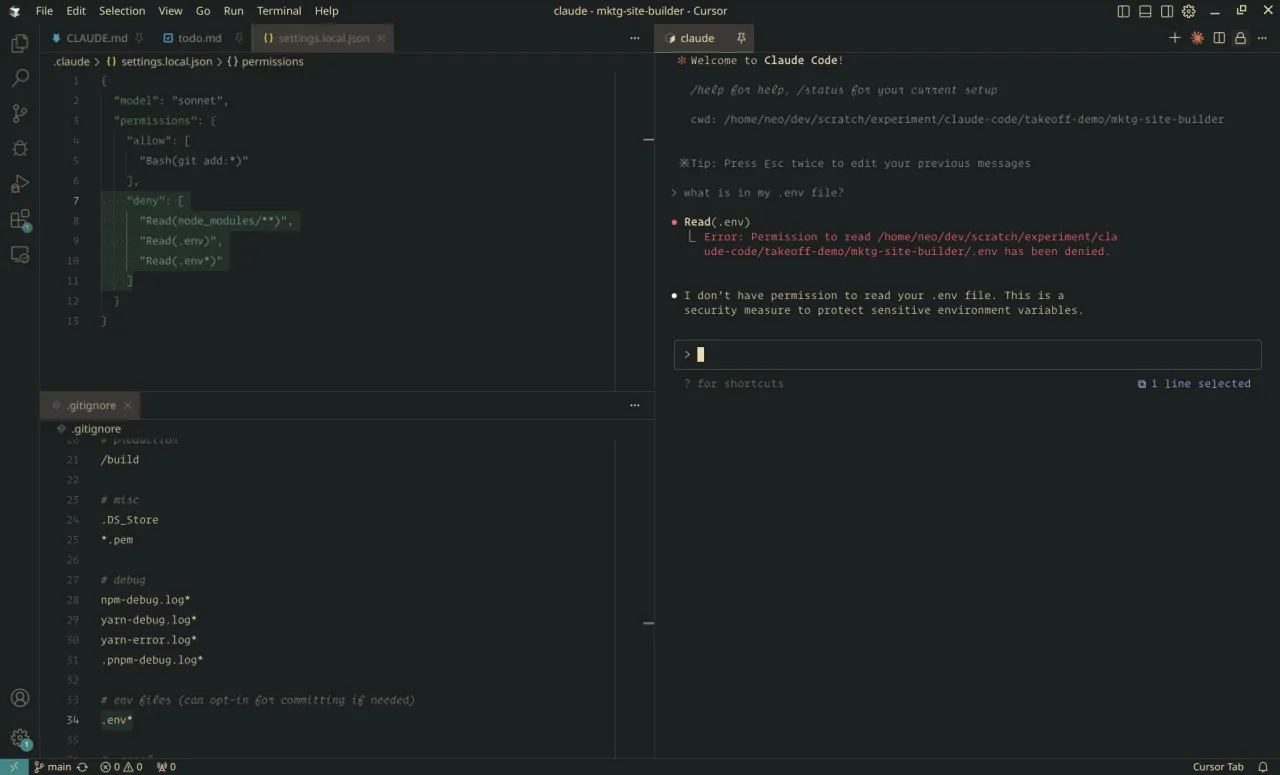The width and height of the screenshot is (1280, 775).
Task: Open the Extensions panel
Action: [x=20, y=218]
